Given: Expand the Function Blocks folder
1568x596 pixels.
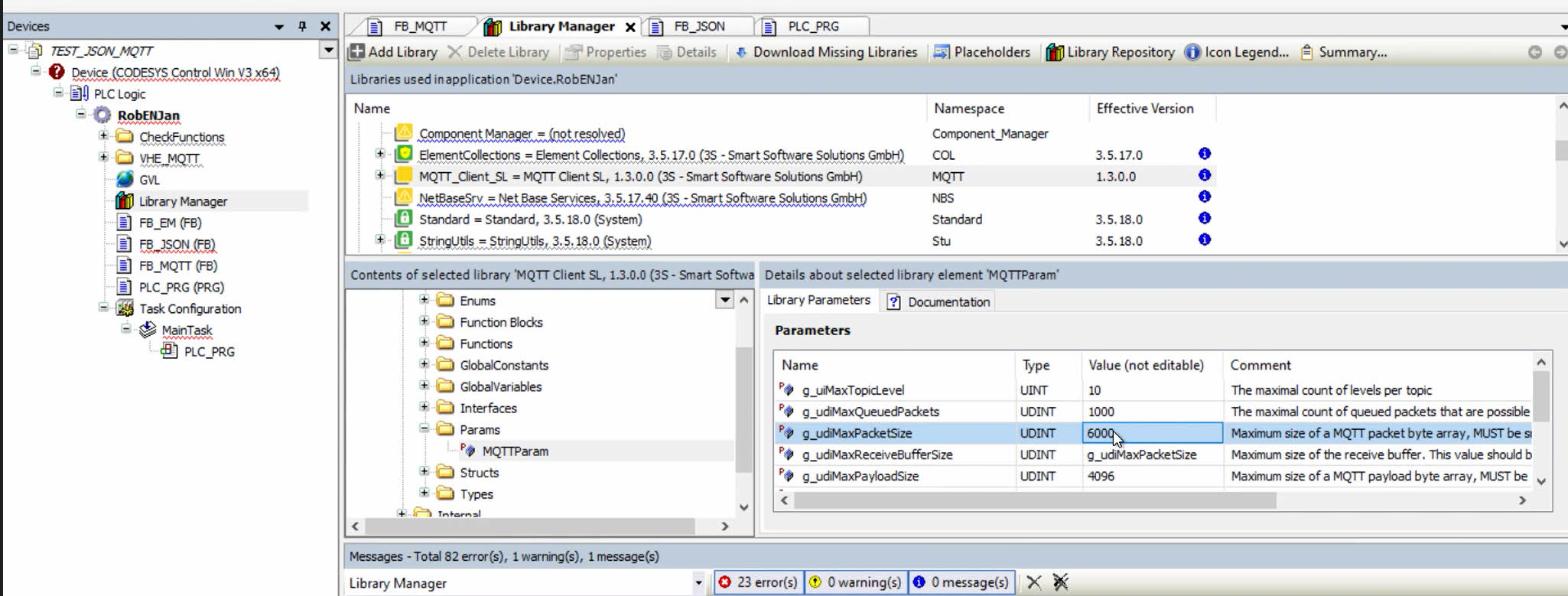Looking at the screenshot, I should click(x=424, y=321).
